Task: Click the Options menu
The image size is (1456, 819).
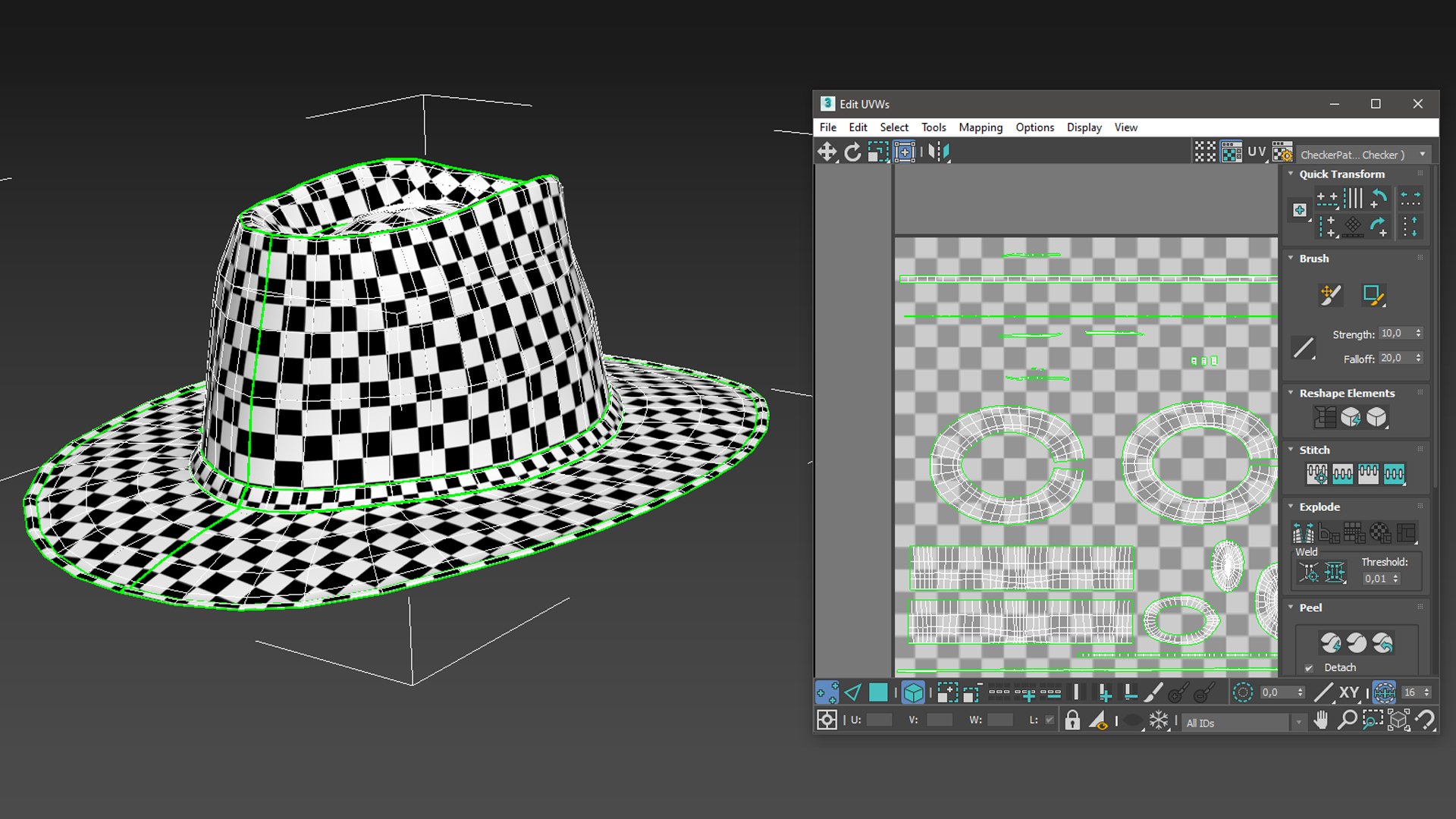Action: pos(1035,127)
